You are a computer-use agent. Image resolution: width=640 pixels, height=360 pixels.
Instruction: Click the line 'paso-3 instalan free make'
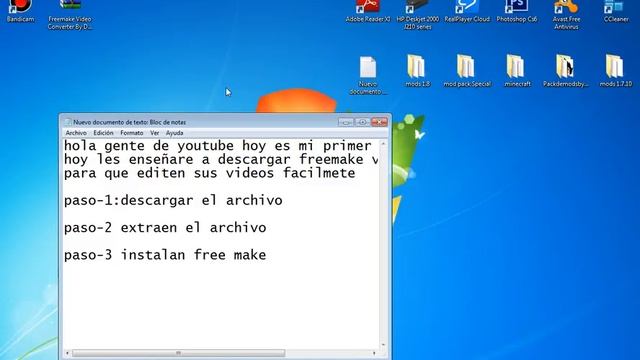(165, 255)
